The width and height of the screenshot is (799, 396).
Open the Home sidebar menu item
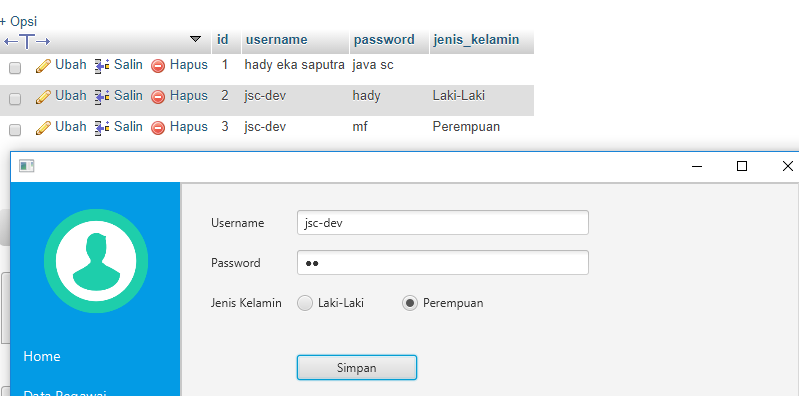(x=42, y=356)
